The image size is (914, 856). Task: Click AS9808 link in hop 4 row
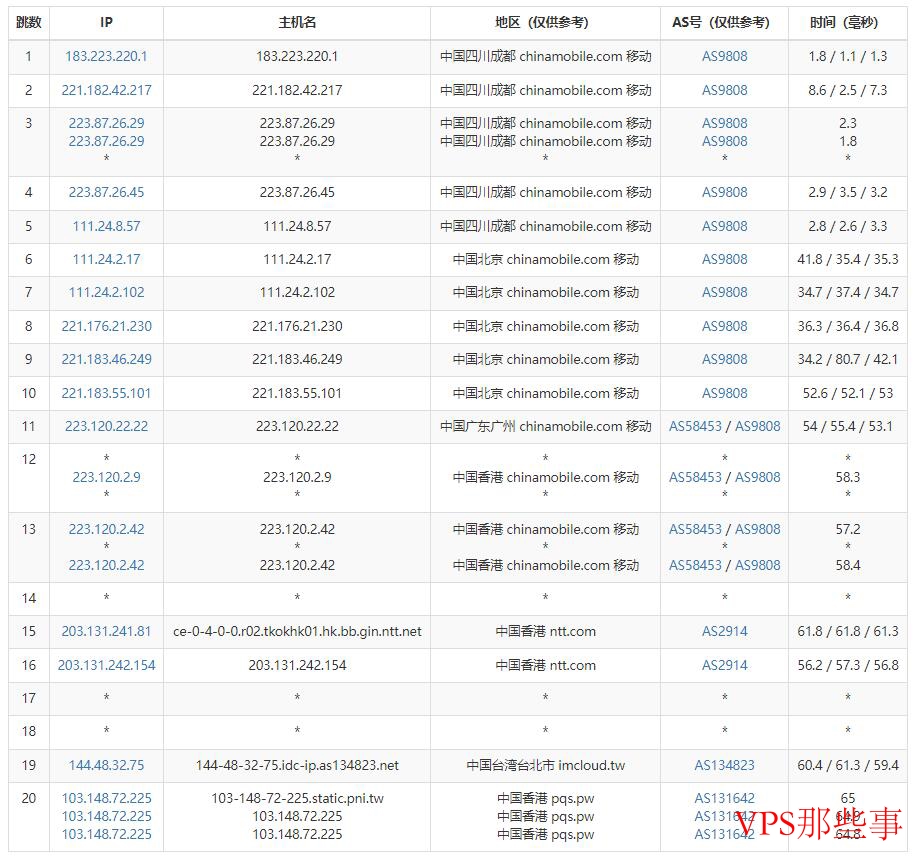[725, 192]
